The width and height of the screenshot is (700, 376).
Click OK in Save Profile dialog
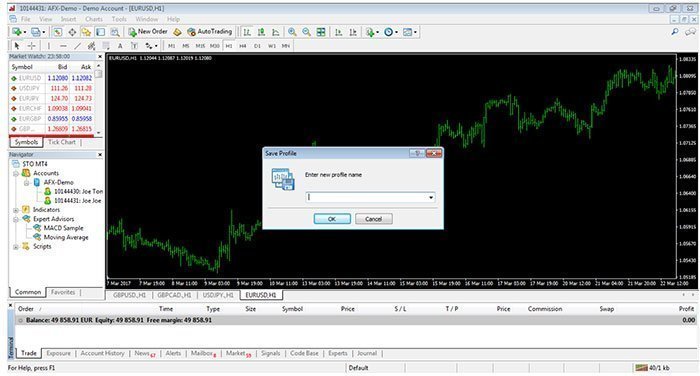coord(332,219)
